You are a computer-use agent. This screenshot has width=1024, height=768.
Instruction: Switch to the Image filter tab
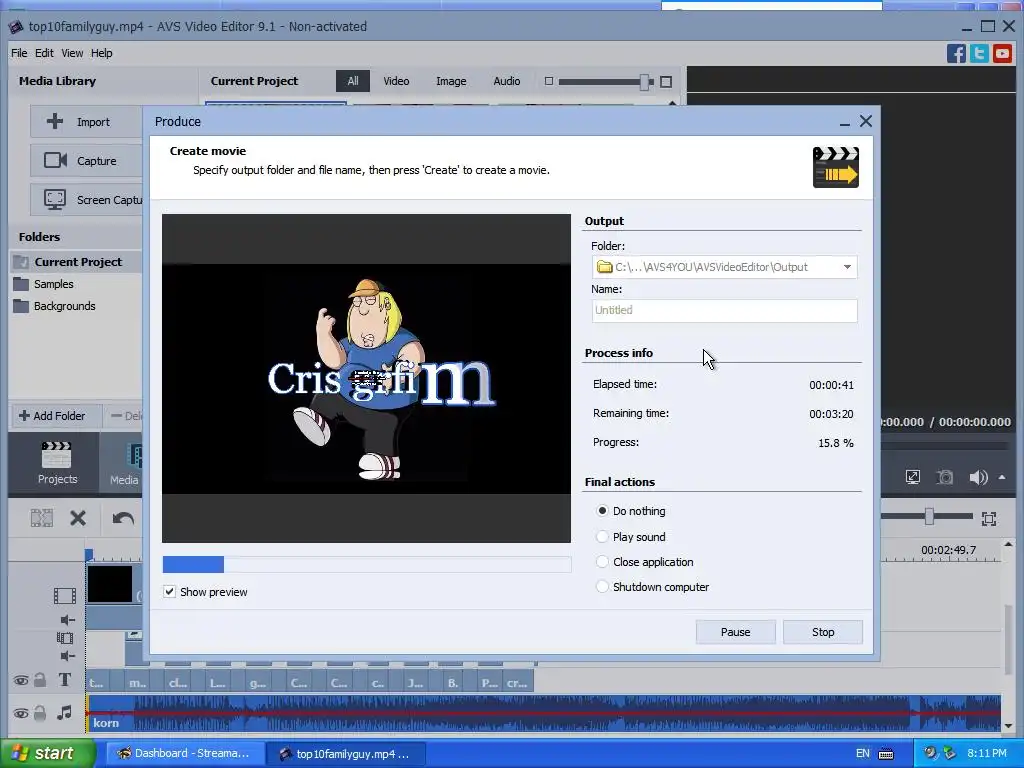(451, 81)
